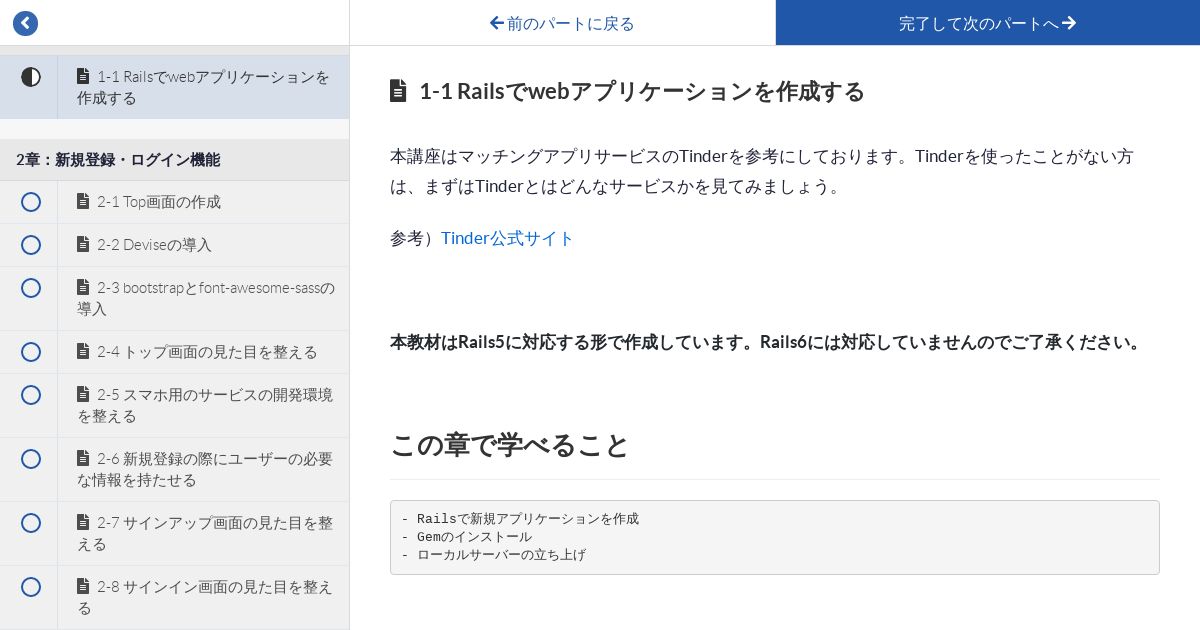Mark completion circle for 2-1 Top画面の作成
The height and width of the screenshot is (630, 1200).
click(x=31, y=202)
